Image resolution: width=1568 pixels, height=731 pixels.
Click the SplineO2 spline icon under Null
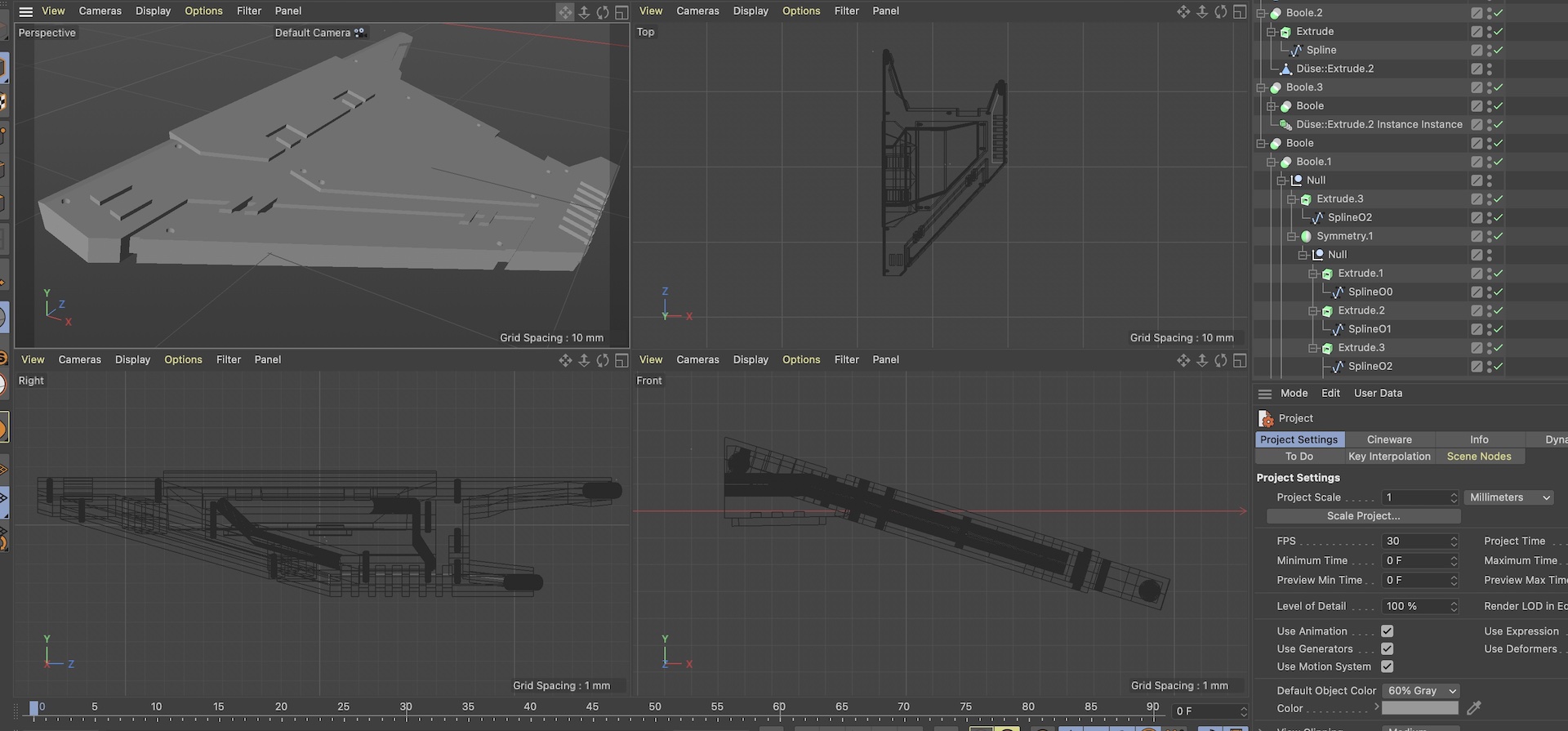pyautogui.click(x=1317, y=217)
